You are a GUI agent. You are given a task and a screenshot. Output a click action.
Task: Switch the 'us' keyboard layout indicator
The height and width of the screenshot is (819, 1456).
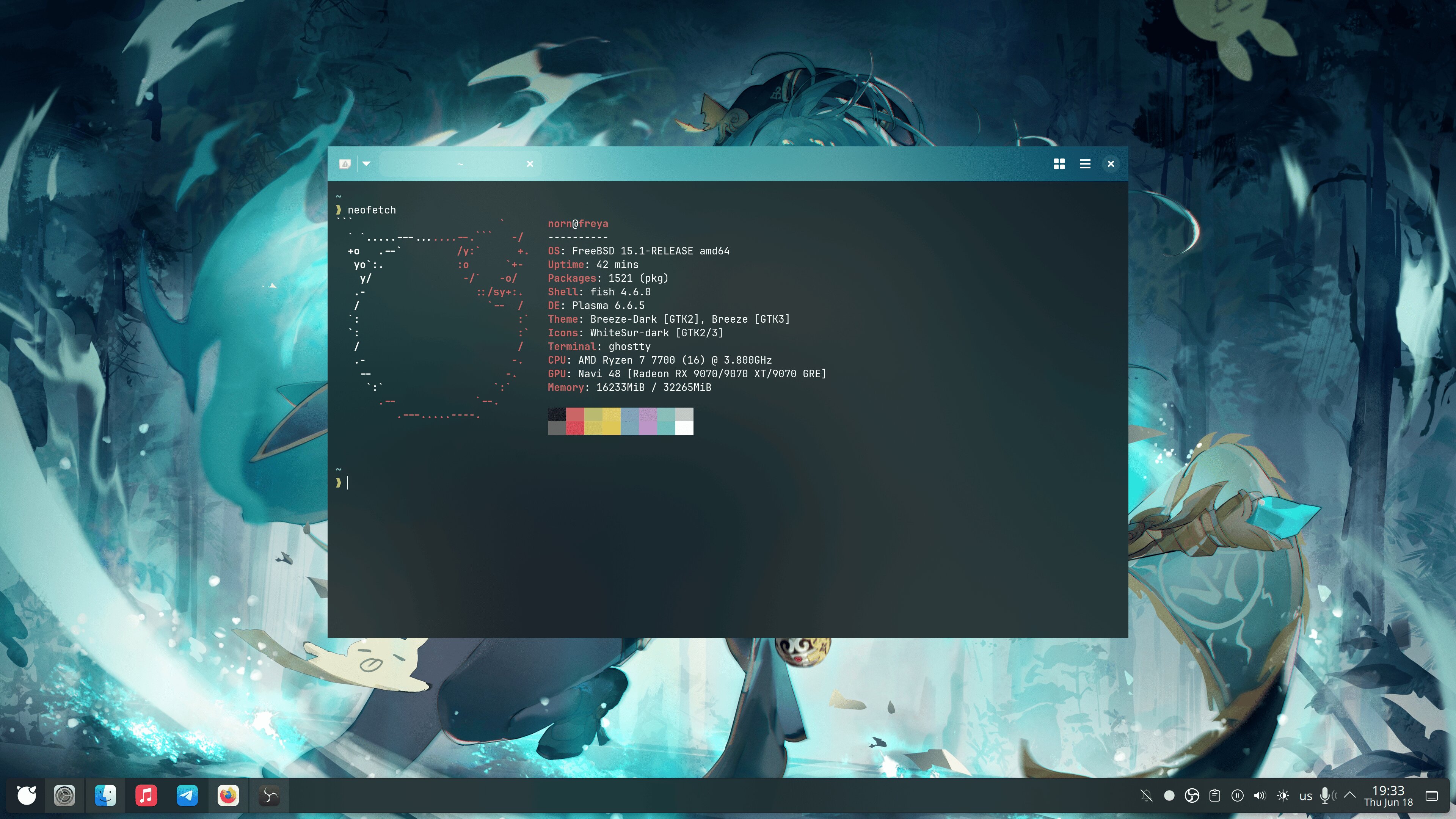click(1305, 796)
